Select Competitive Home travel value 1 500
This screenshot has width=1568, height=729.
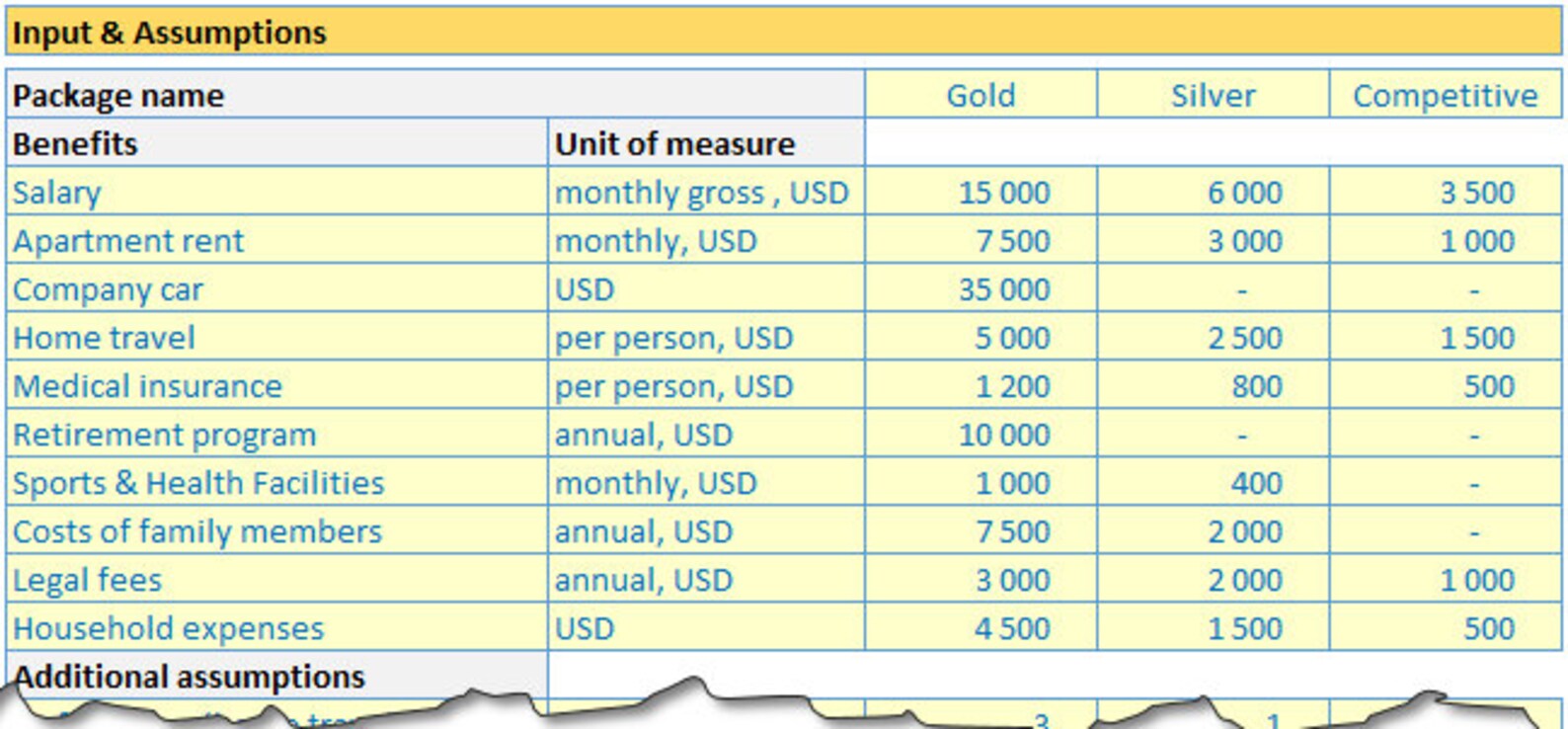[x=1446, y=337]
